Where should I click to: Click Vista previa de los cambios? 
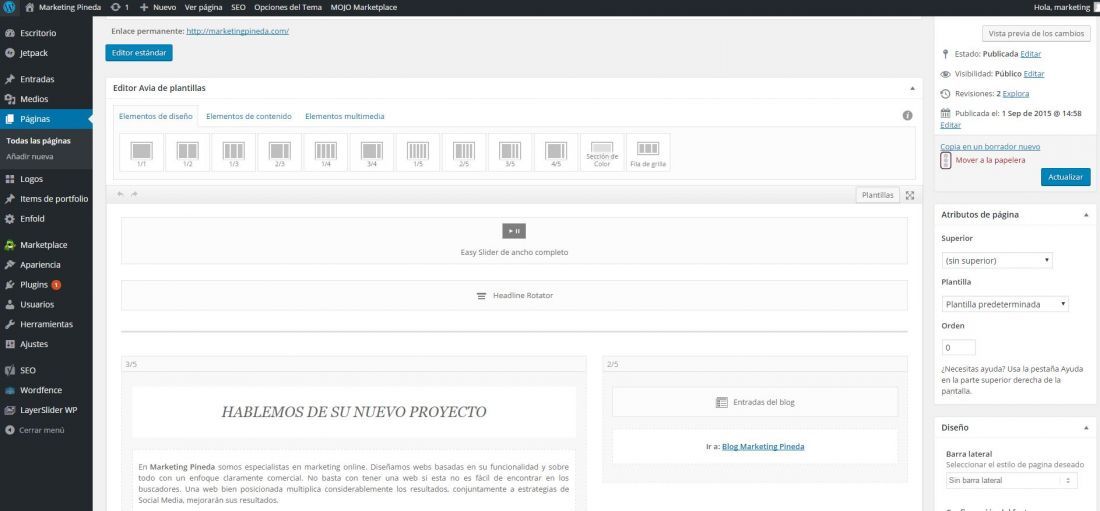coord(1036,34)
